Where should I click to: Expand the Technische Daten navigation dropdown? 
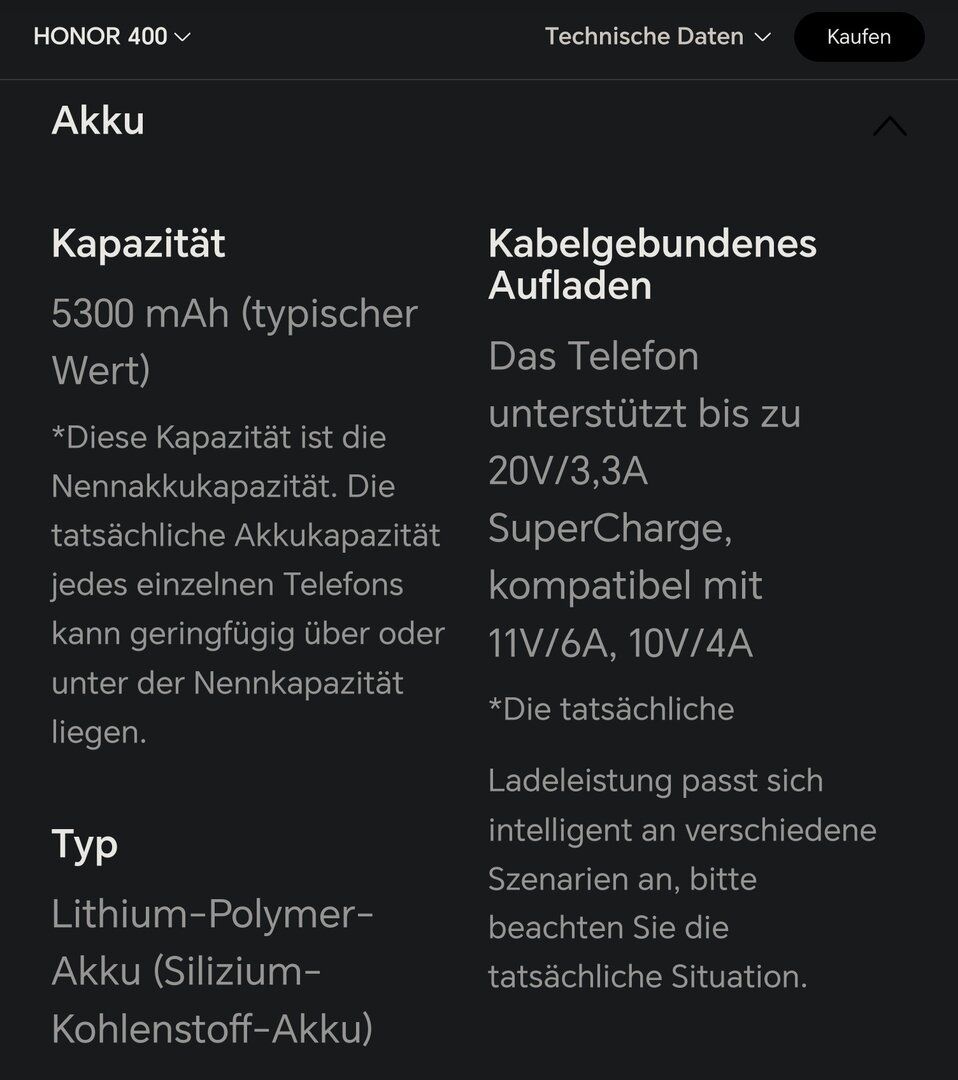(x=657, y=37)
